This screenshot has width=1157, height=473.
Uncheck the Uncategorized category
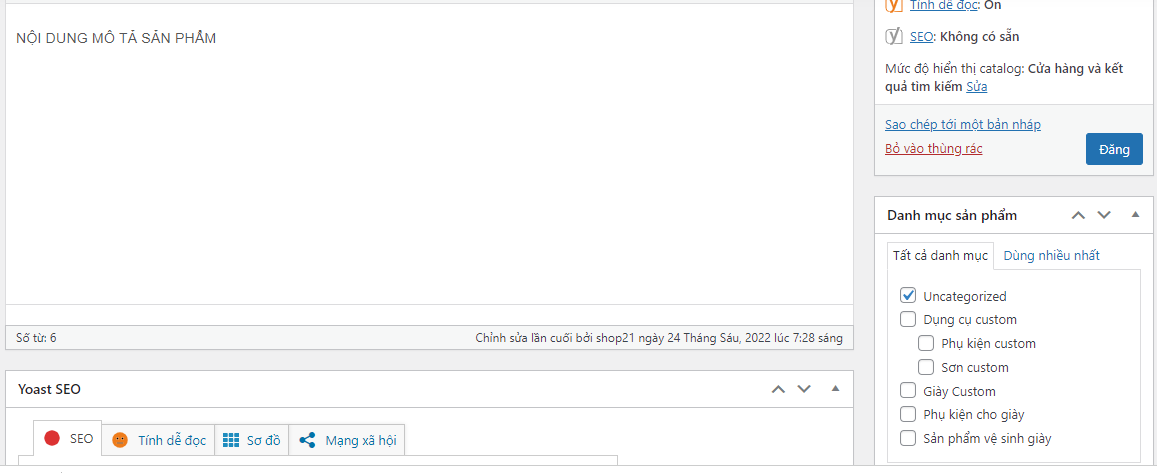[x=908, y=296]
